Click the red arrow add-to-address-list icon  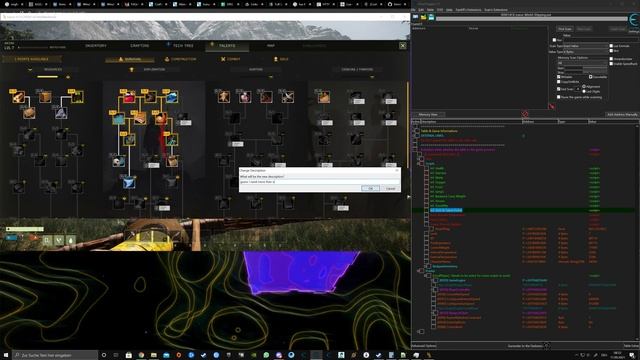click(552, 107)
